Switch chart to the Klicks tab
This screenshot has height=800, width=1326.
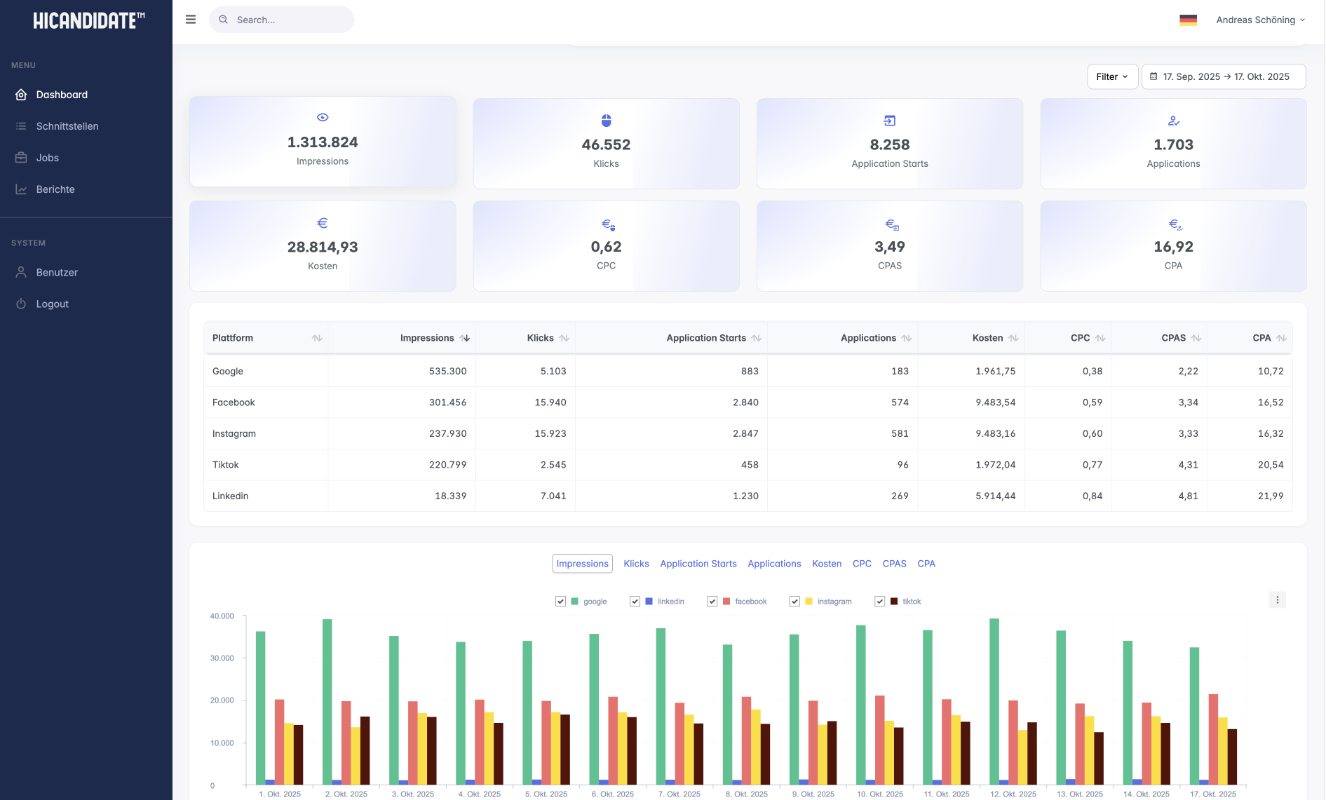[636, 564]
